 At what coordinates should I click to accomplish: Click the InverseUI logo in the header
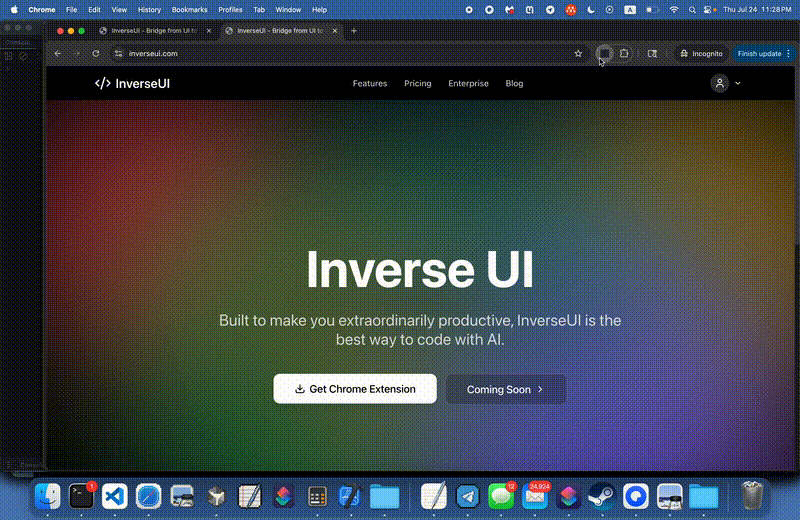pos(132,83)
